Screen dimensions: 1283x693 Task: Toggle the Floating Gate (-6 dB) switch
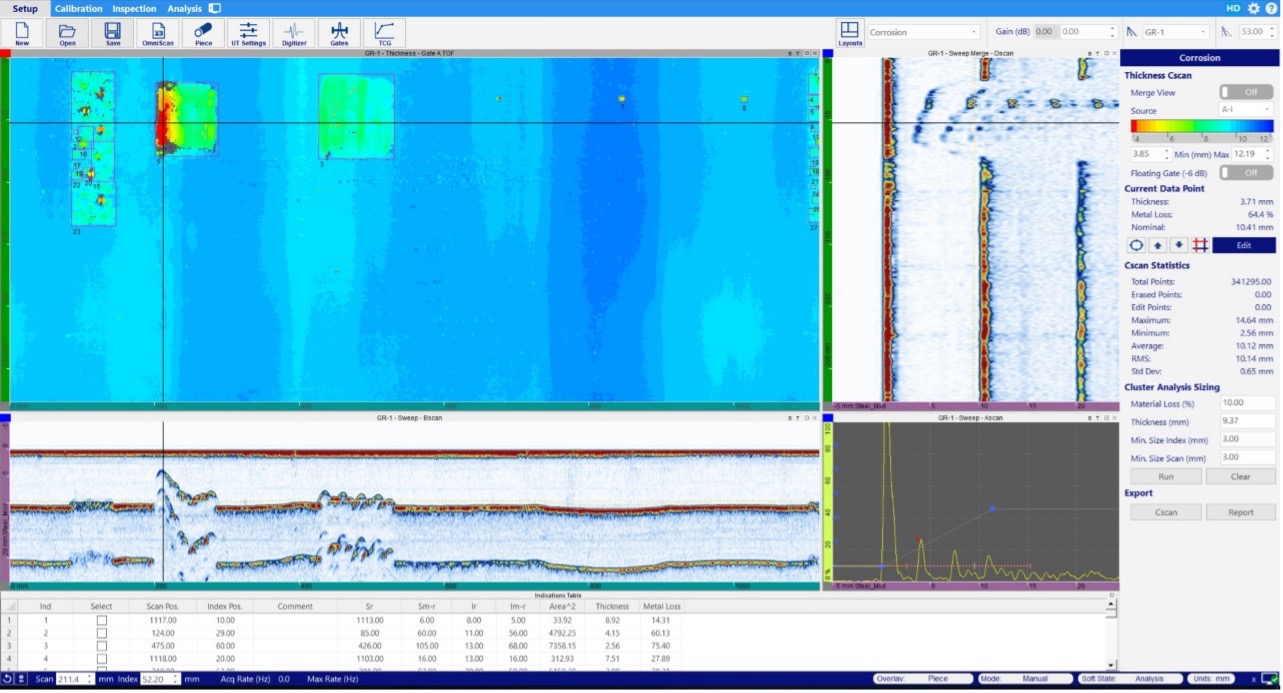[1245, 173]
